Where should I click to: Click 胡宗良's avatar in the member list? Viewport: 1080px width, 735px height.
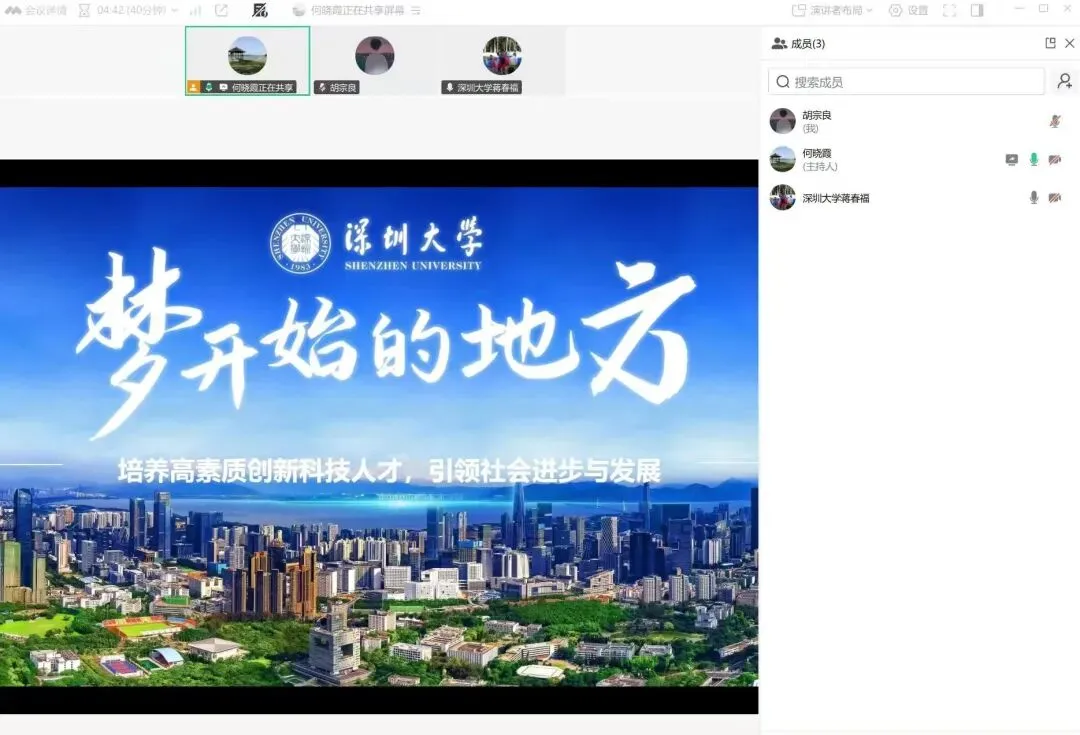[782, 121]
